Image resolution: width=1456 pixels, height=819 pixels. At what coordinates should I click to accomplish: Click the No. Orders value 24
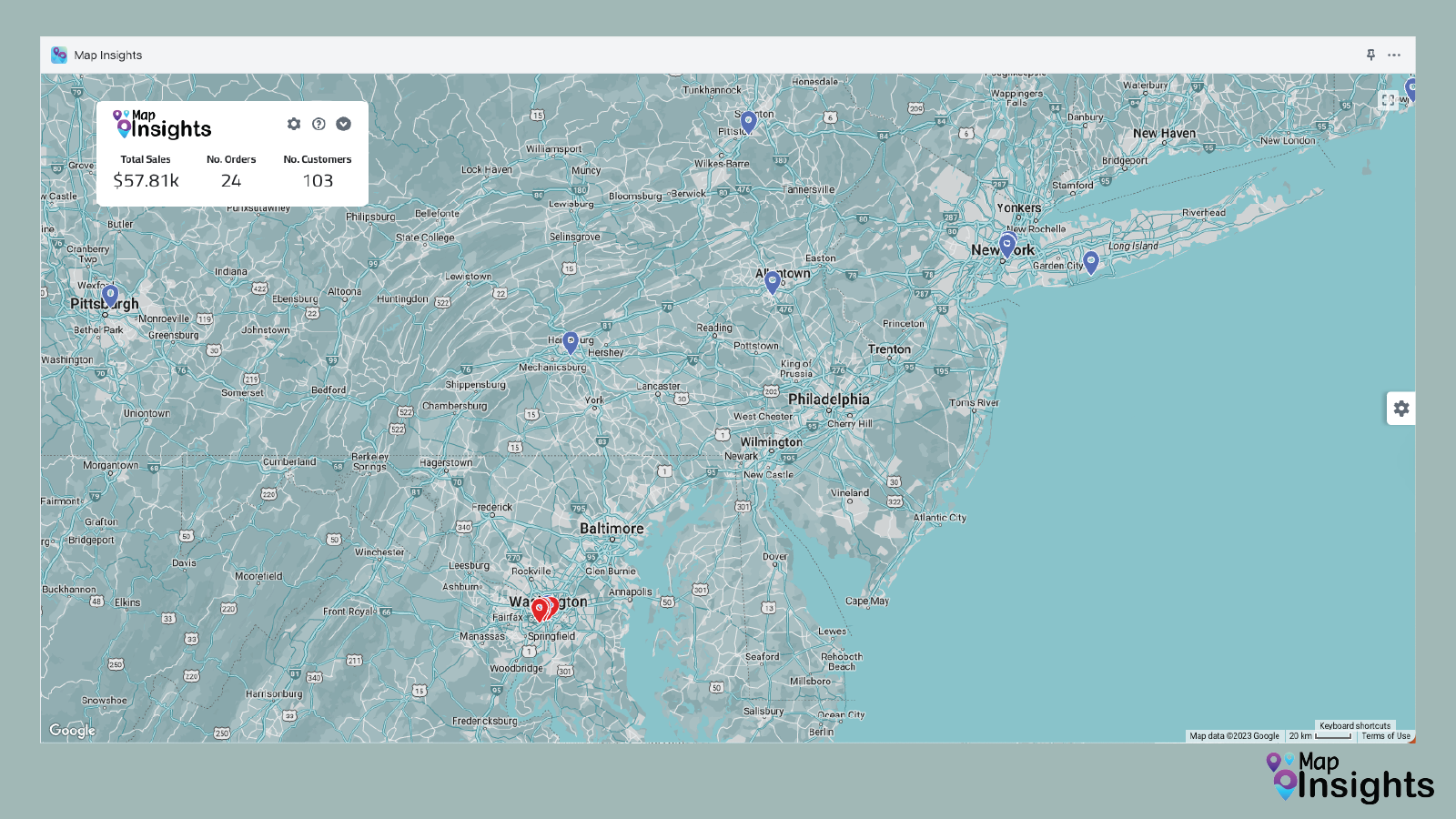click(x=231, y=180)
